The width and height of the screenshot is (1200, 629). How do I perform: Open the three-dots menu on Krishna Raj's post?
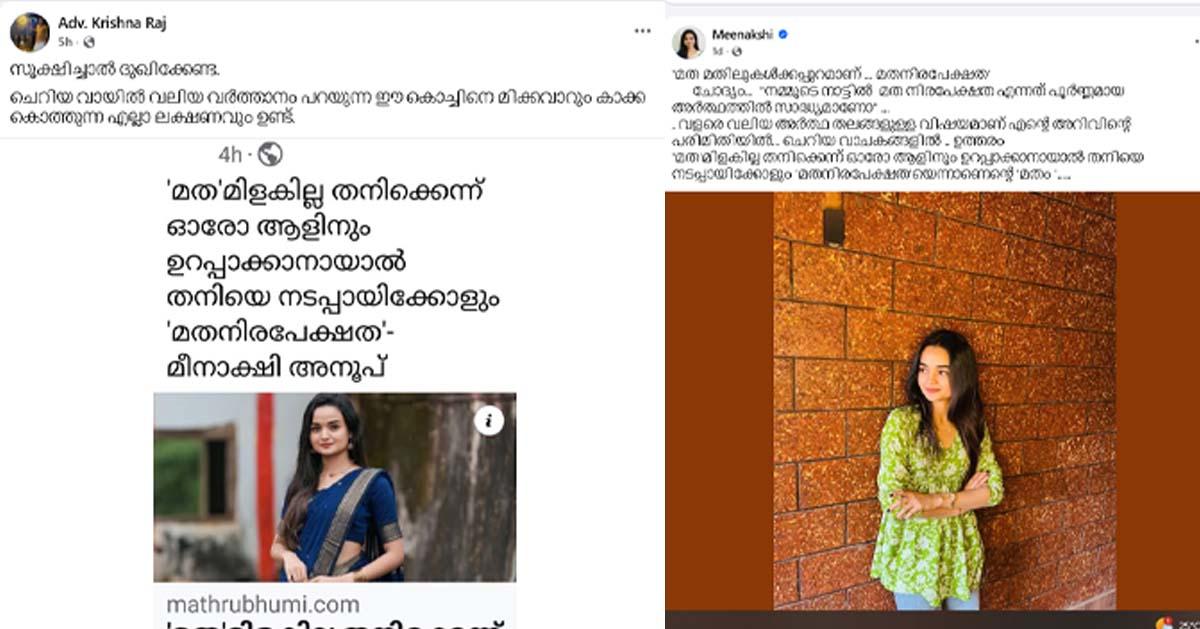(x=642, y=31)
